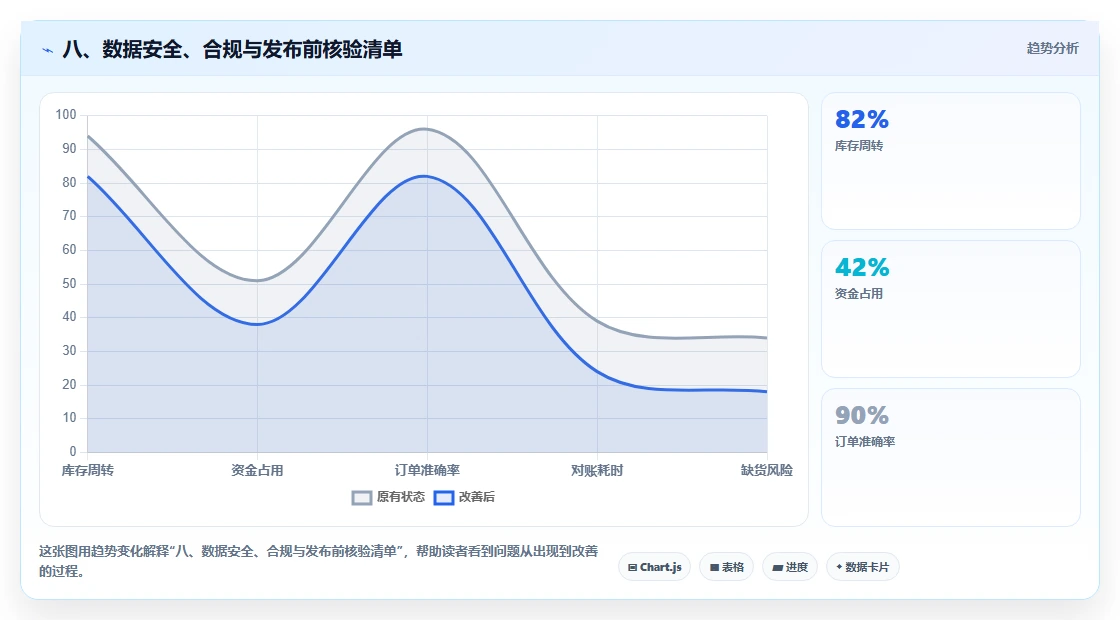Click the 原有状态 legend color box
Viewport: 1120px width, 620px height.
click(362, 498)
